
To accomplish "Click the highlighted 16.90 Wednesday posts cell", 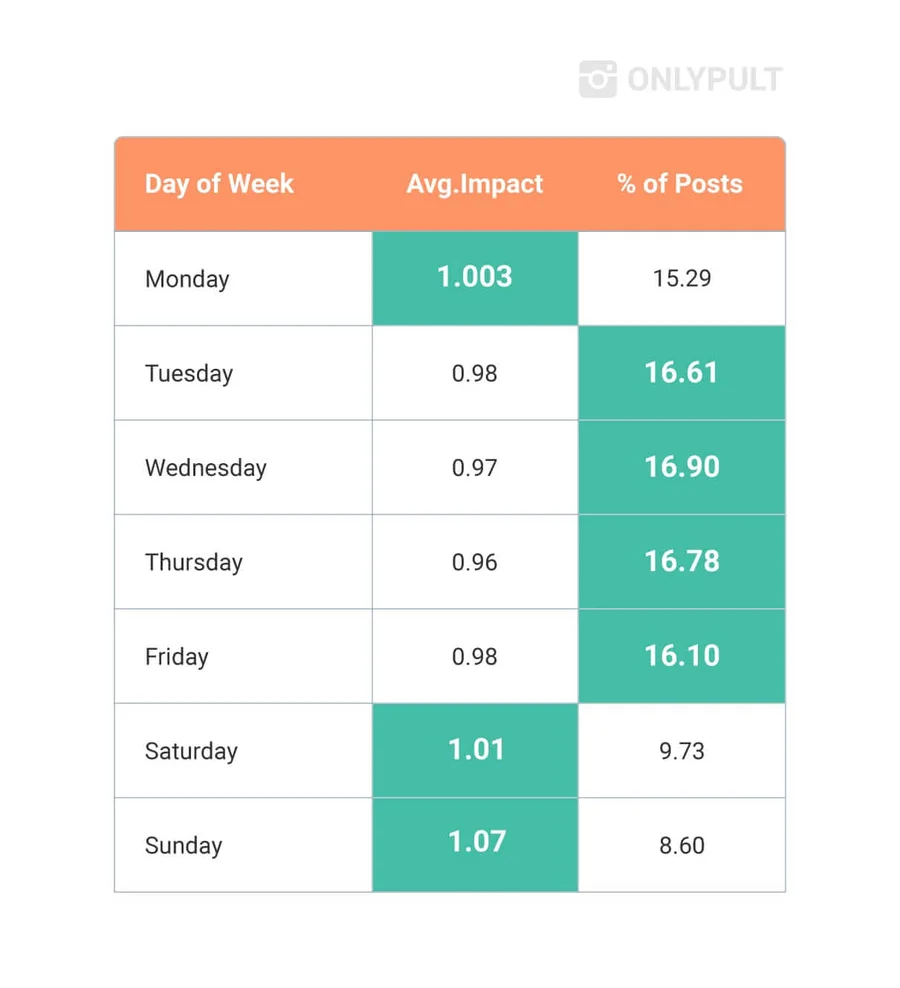I will click(682, 467).
